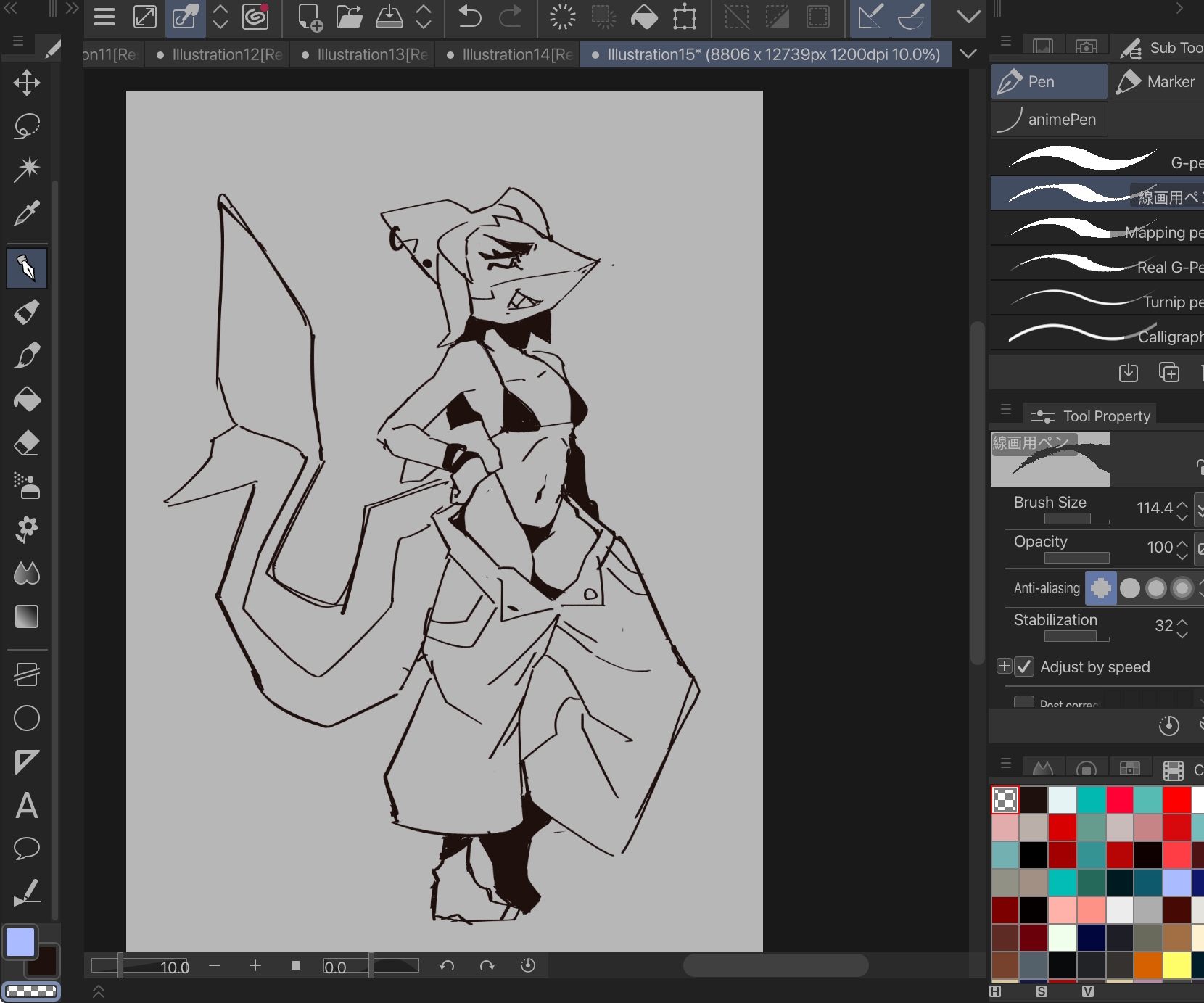Viewport: 1204px width, 1003px height.
Task: Switch to the Marker sub tool group
Action: (x=1158, y=82)
